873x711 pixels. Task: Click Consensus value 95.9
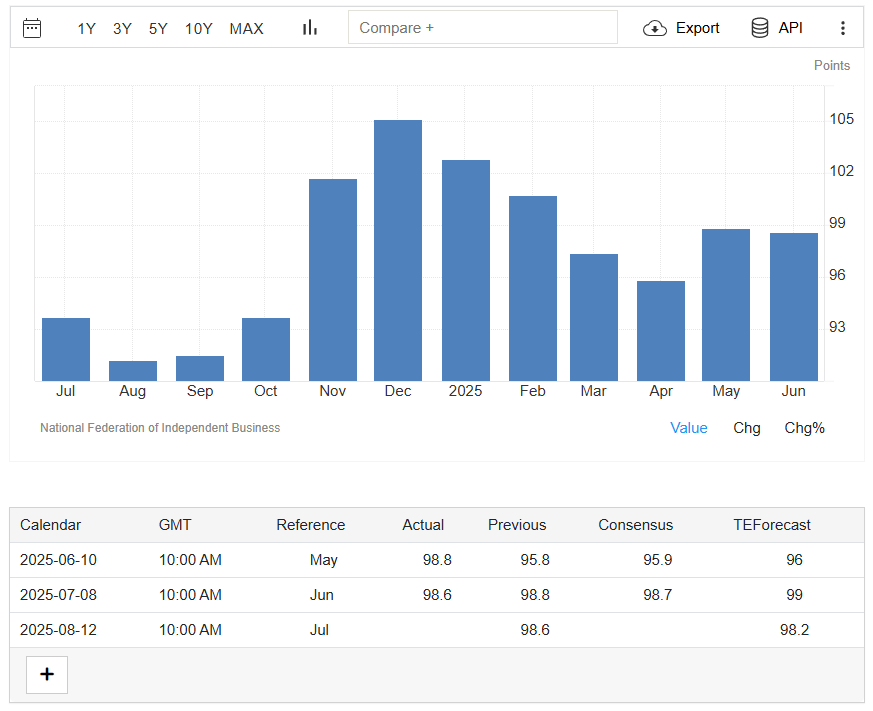click(658, 560)
